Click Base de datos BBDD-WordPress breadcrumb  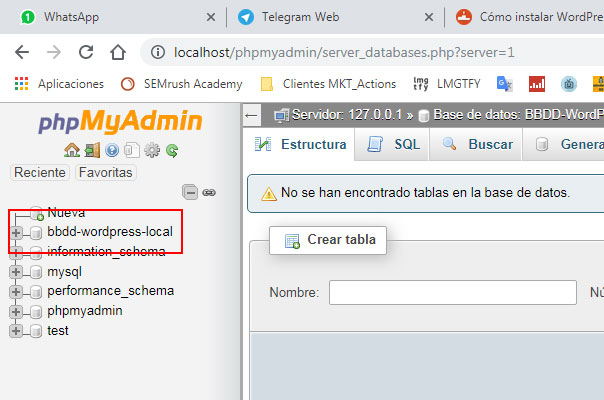[511, 115]
